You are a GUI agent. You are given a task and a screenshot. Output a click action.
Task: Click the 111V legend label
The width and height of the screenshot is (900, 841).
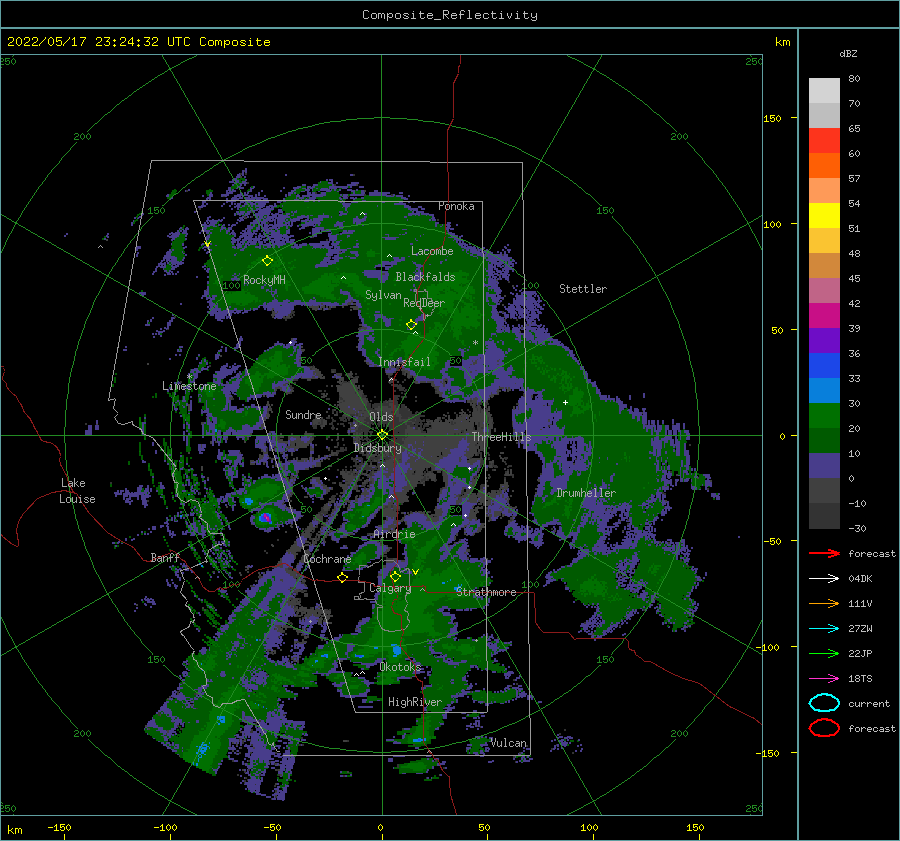pos(860,603)
